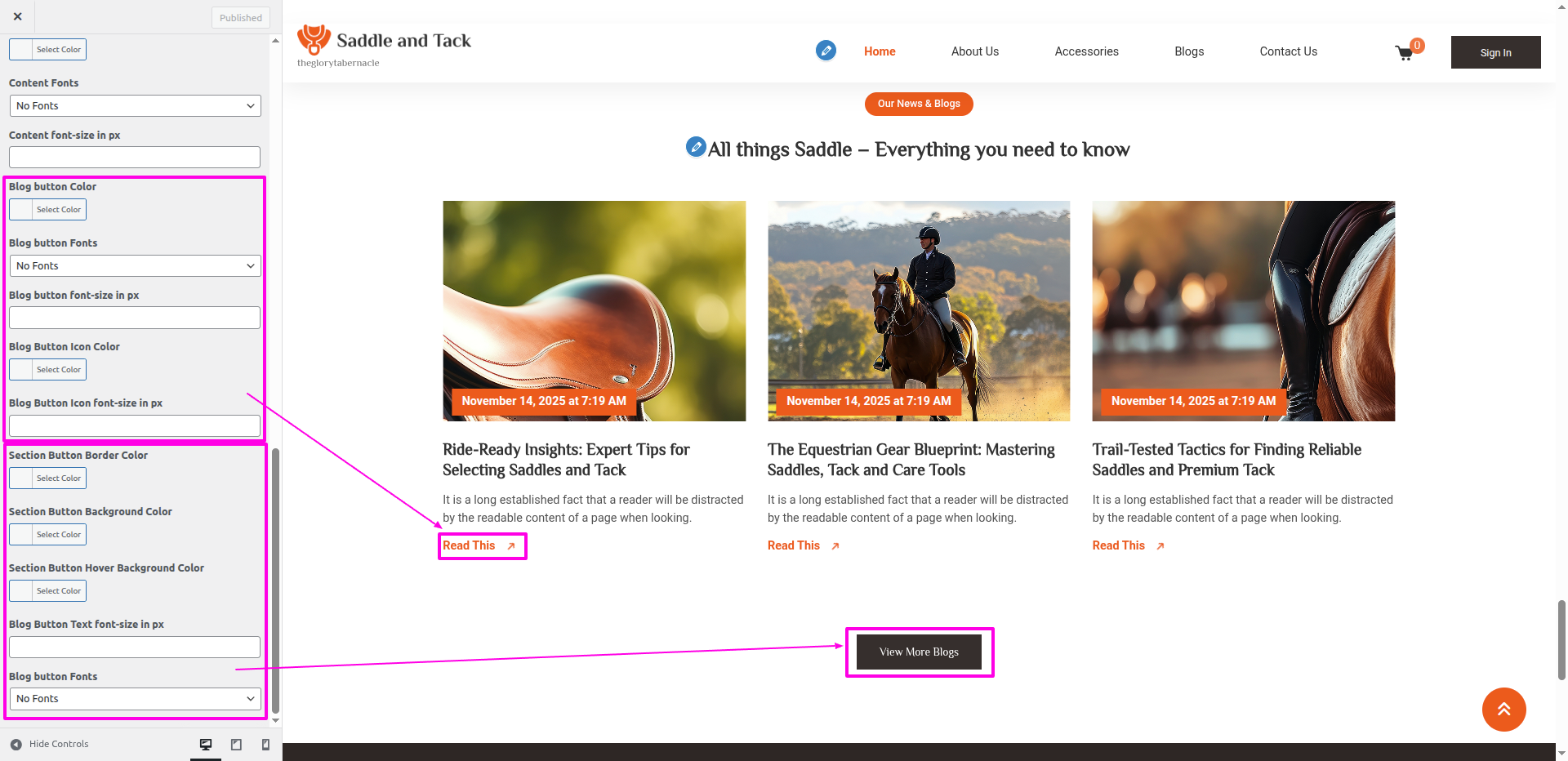Switch to tablet preview device icon
The width and height of the screenshot is (1568, 761).
tap(236, 744)
